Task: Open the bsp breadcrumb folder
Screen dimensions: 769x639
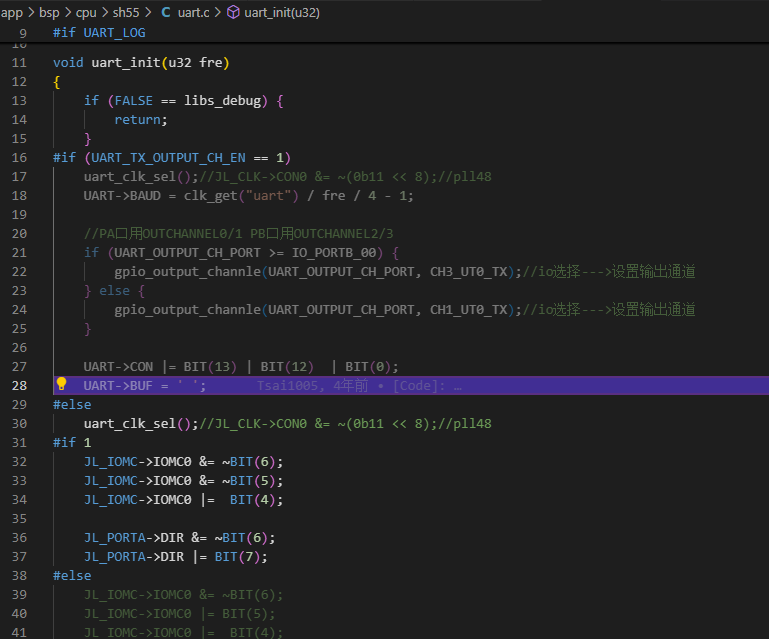Action: pyautogui.click(x=49, y=12)
